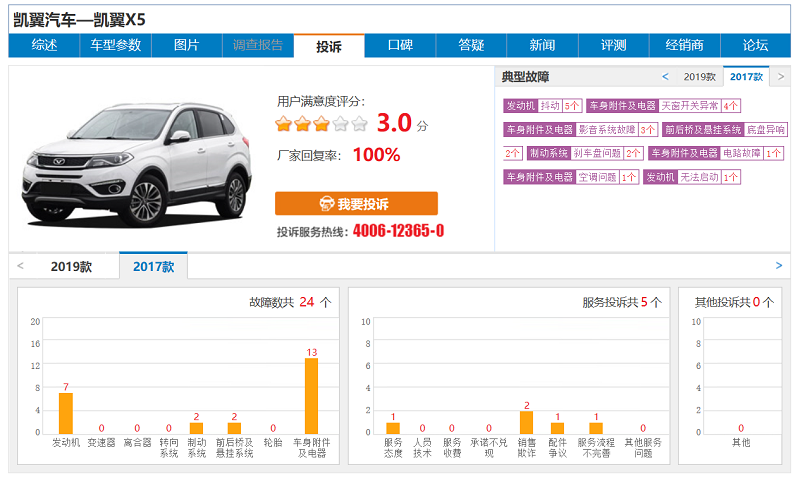The image size is (800, 477).
Task: Click the 服务态度 bar in service chart
Action: point(393,428)
